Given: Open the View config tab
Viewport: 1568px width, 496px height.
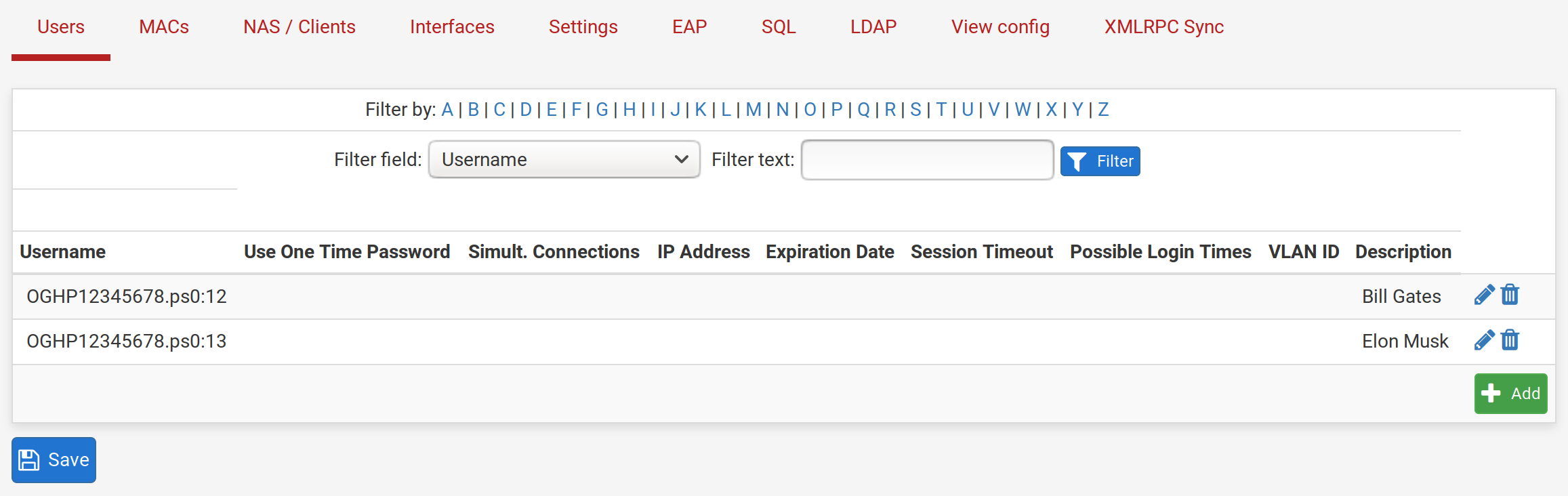Looking at the screenshot, I should click(x=1000, y=27).
